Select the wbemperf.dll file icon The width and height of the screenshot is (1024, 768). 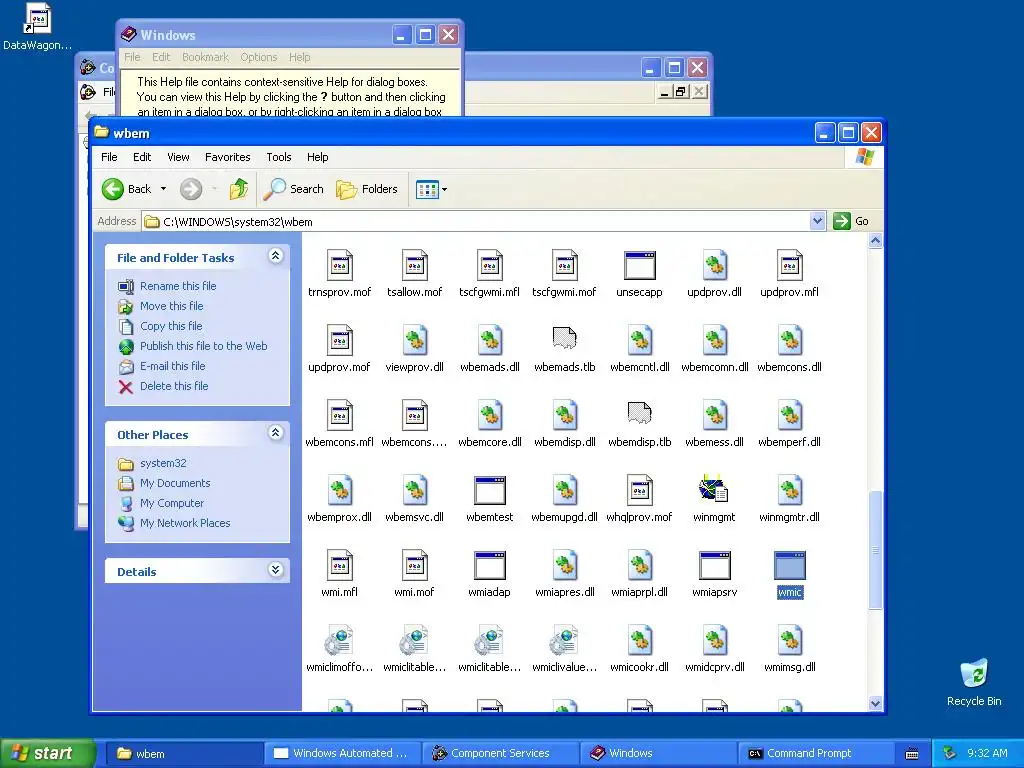pyautogui.click(x=790, y=415)
